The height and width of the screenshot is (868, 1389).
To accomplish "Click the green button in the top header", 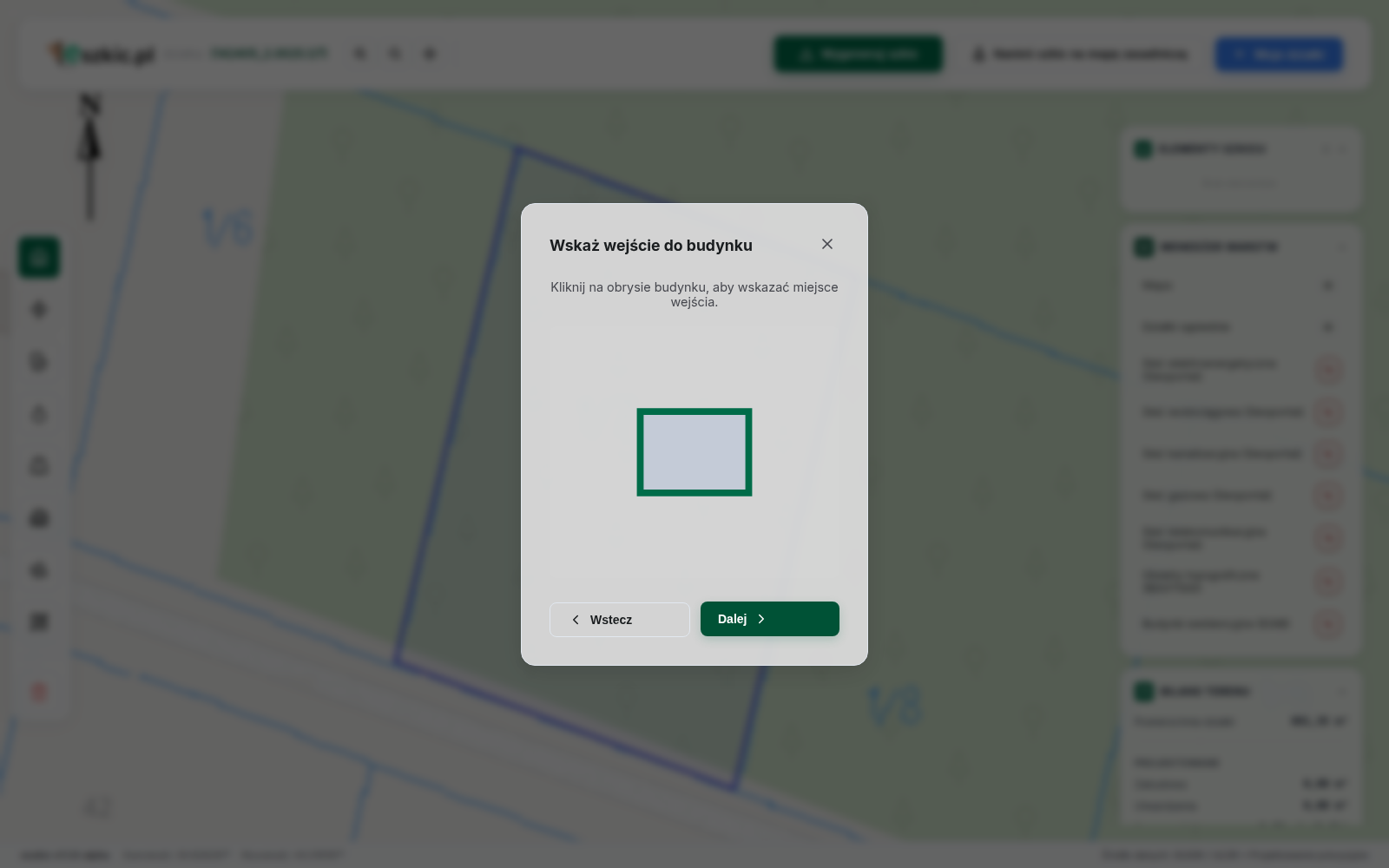I will click(859, 54).
